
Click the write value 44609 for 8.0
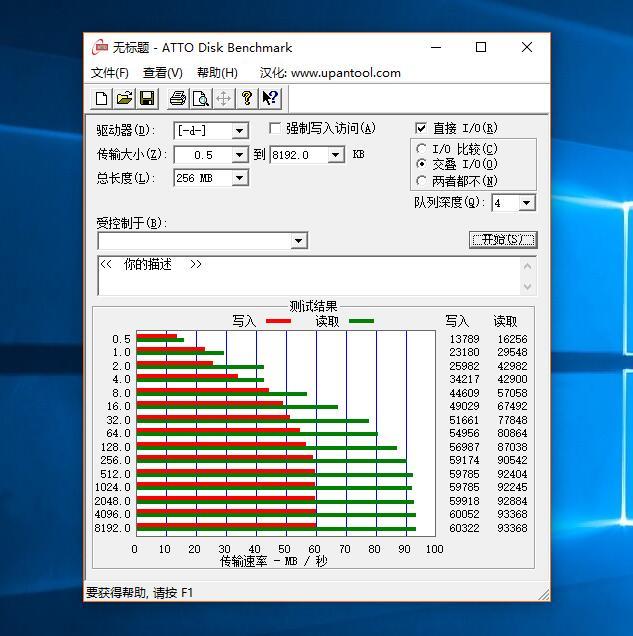(x=464, y=393)
